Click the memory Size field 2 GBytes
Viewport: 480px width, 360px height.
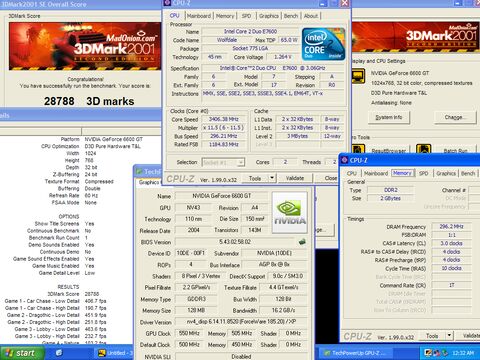391,198
